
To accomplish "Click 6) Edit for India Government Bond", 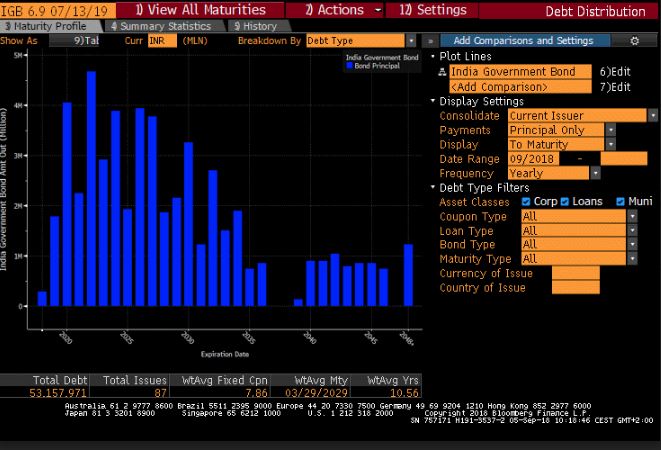I will 615,72.
